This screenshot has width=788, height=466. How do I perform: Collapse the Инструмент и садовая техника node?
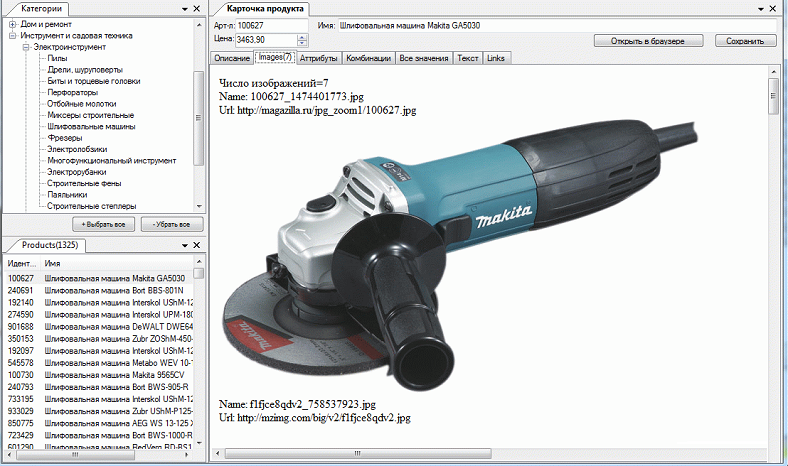point(13,36)
